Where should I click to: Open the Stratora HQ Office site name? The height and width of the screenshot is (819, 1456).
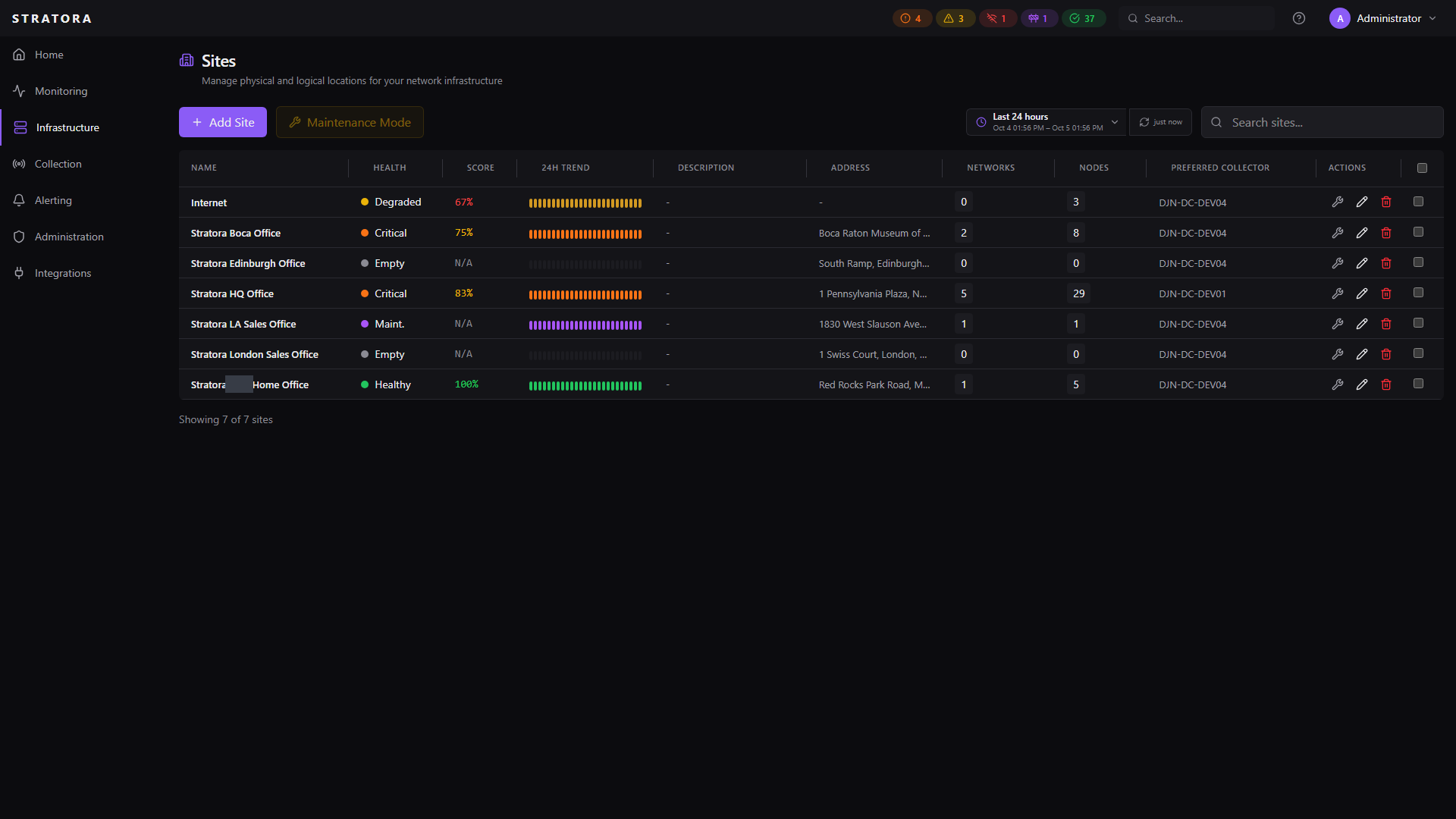click(x=232, y=293)
